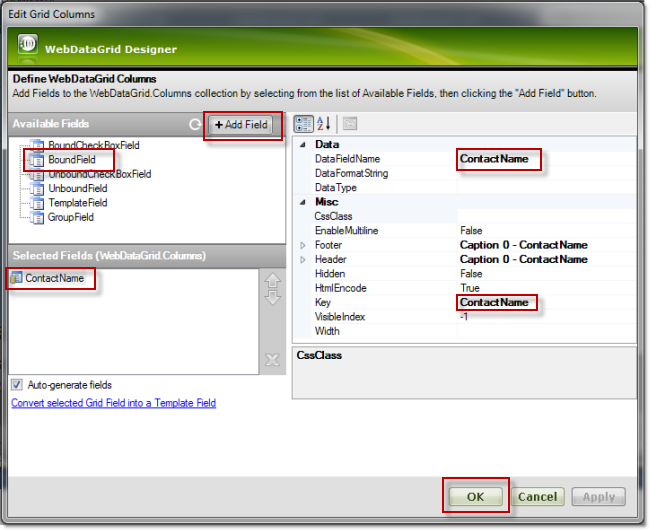Image resolution: width=650 pixels, height=530 pixels.
Task: Remove selected field with X icon
Action: pos(271,360)
